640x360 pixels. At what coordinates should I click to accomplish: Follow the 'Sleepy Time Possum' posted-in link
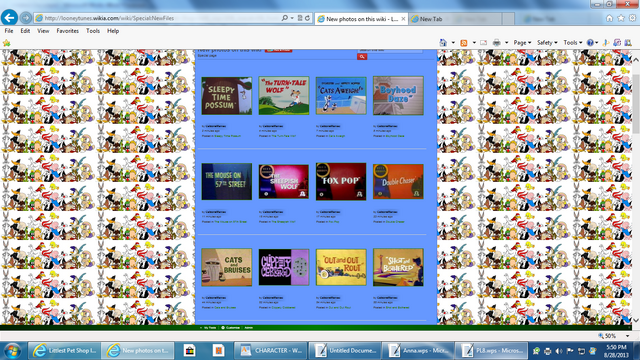(x=227, y=136)
